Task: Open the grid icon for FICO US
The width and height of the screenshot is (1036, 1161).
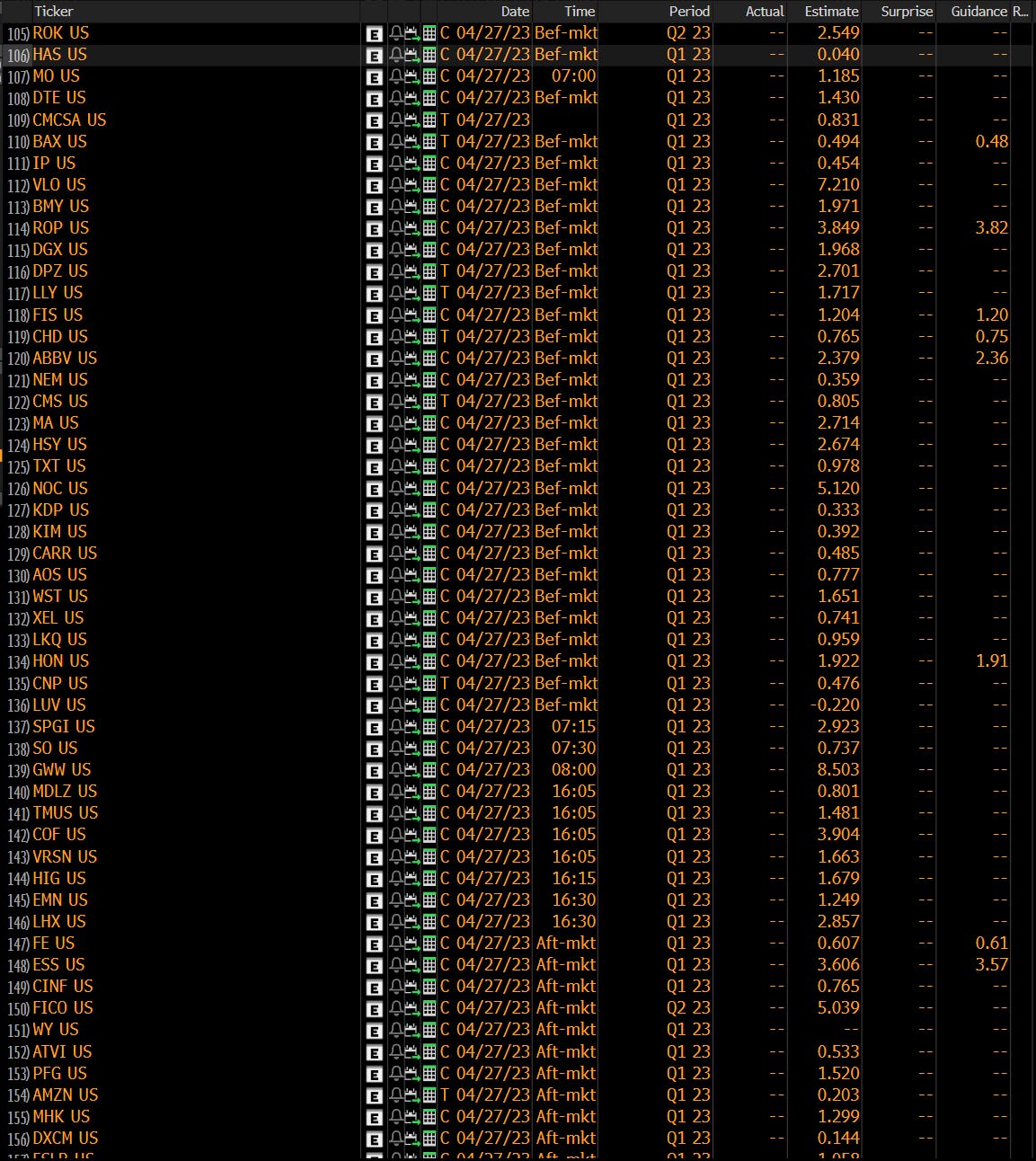Action: pyautogui.click(x=429, y=1009)
